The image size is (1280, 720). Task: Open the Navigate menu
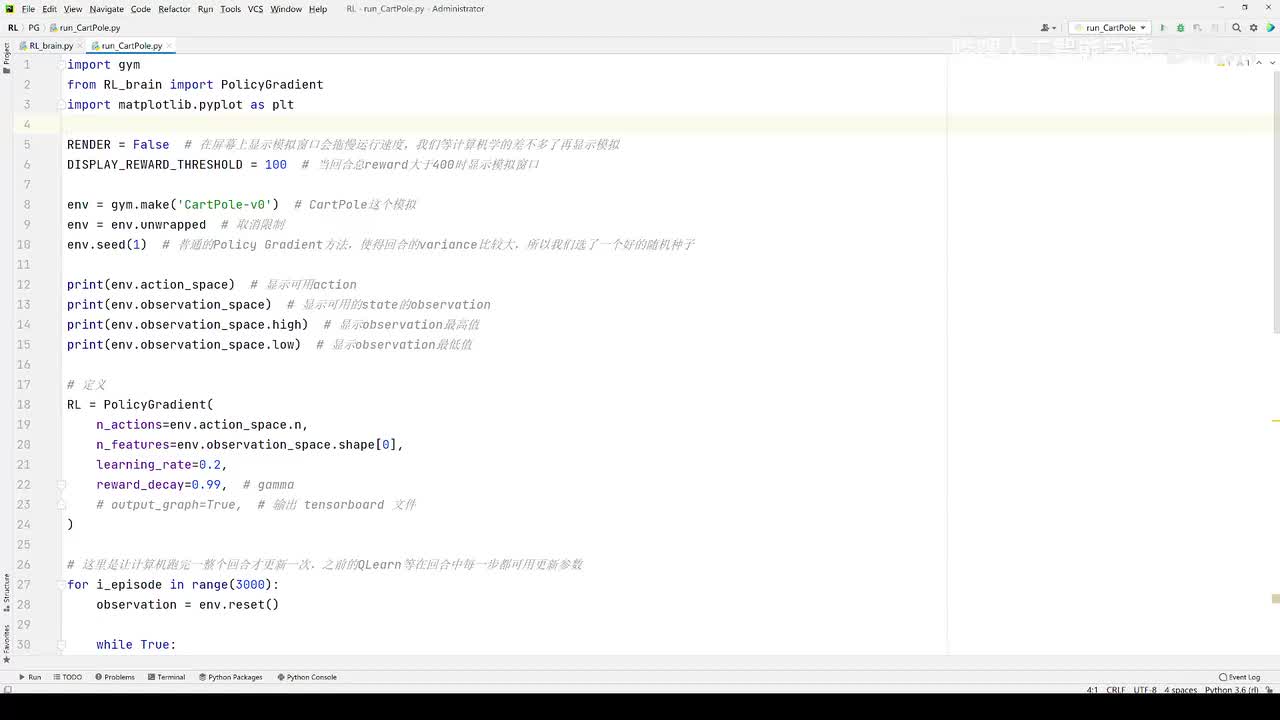tap(107, 9)
